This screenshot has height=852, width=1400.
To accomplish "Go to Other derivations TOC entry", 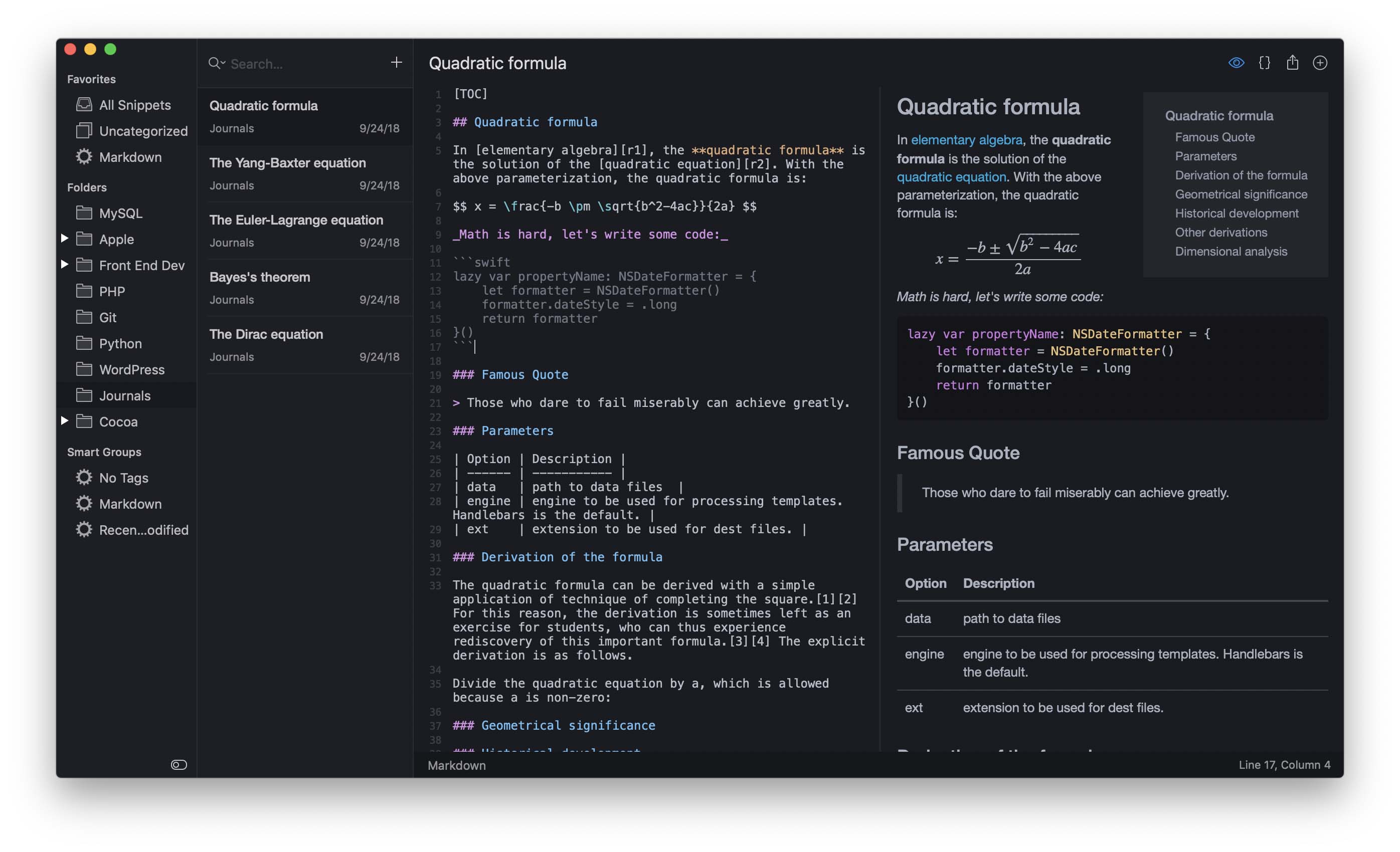I will click(x=1221, y=233).
